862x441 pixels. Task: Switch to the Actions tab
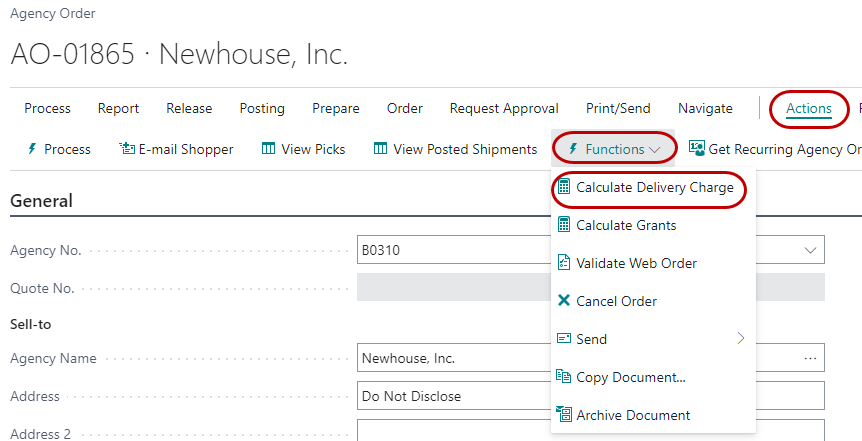point(808,108)
